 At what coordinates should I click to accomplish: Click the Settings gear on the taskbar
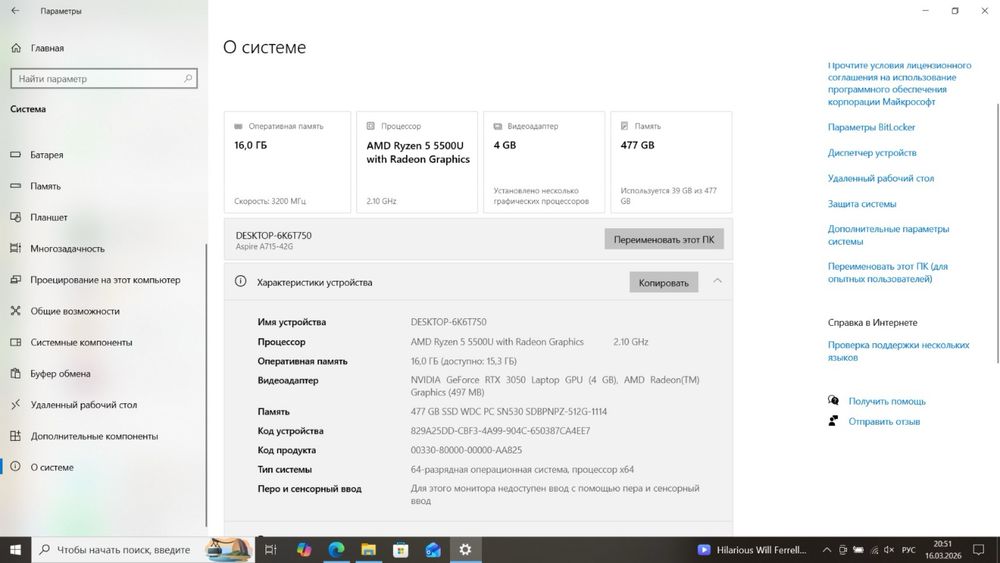point(465,550)
